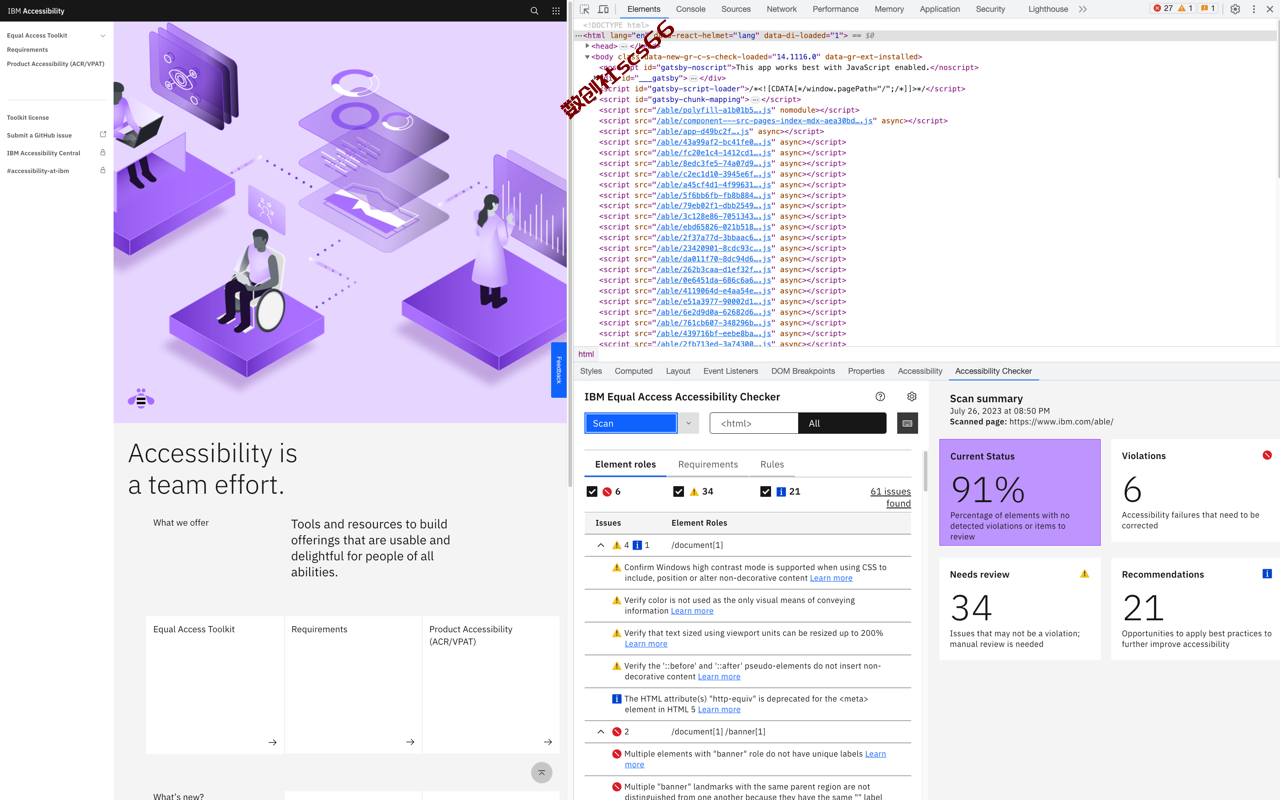Click the red error count badge 27

tap(1163, 9)
